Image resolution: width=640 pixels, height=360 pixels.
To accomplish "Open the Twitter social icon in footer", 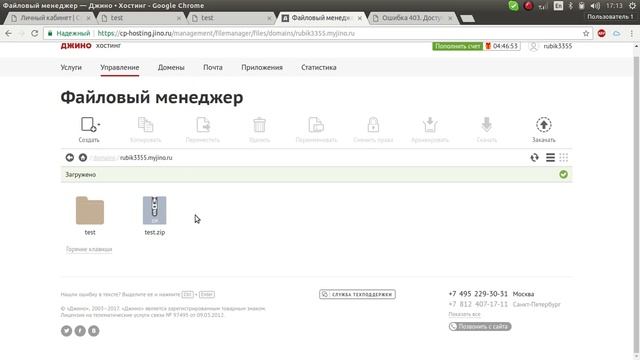I will [67, 331].
